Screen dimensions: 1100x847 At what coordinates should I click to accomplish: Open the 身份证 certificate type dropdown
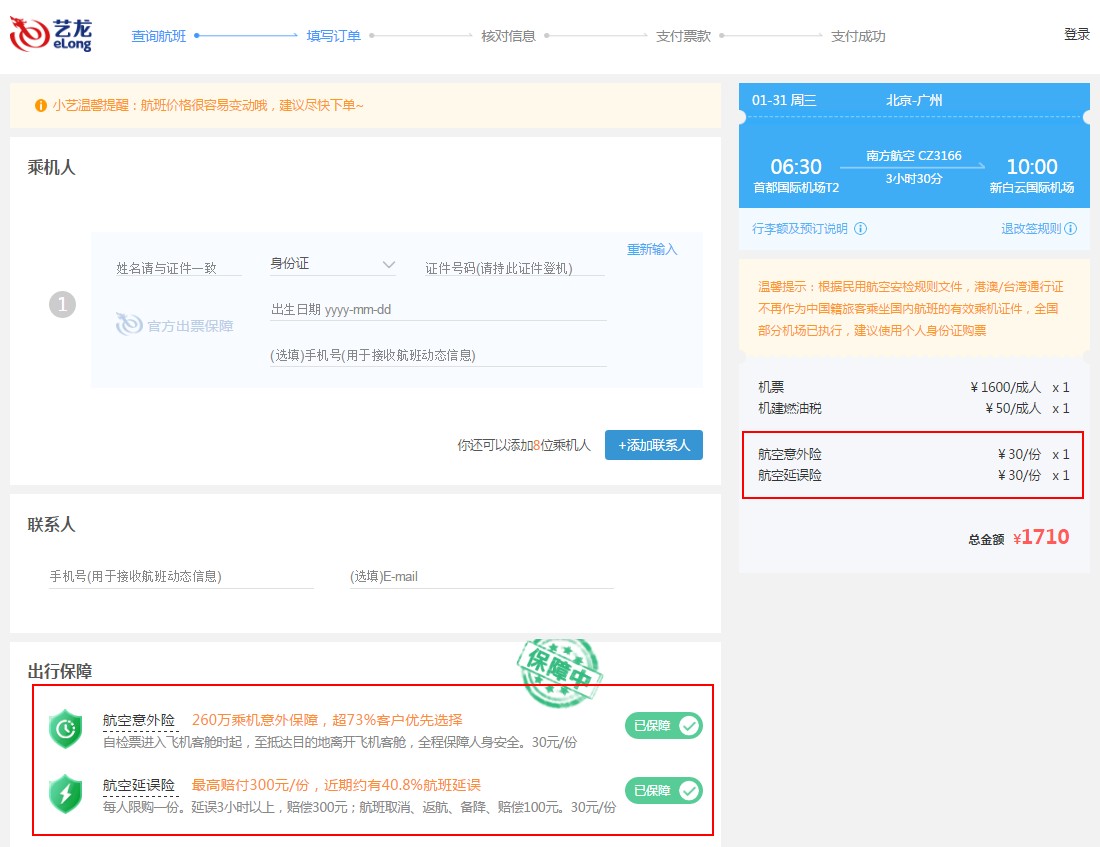coord(330,262)
